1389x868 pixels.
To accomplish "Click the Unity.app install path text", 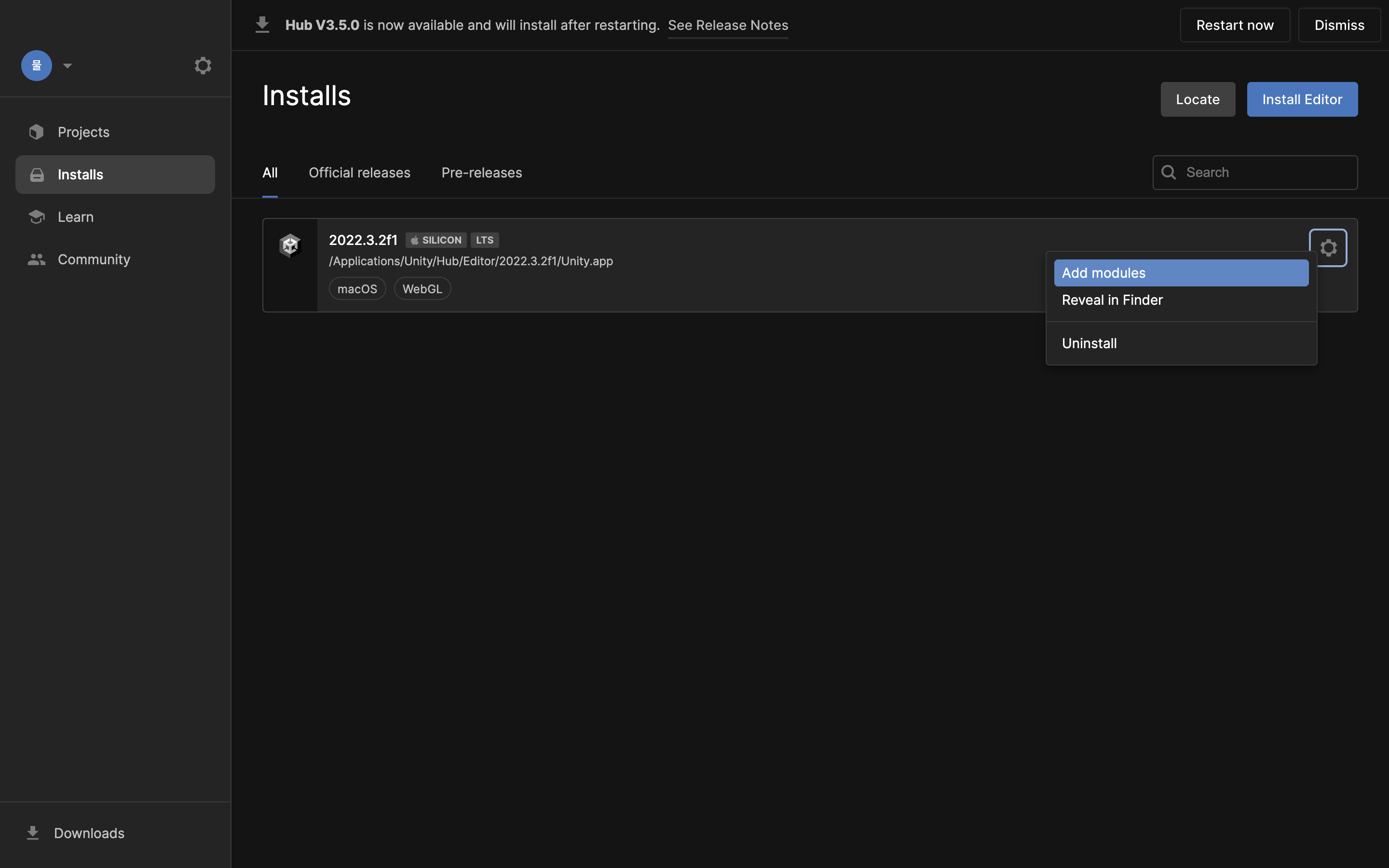I will [471, 261].
